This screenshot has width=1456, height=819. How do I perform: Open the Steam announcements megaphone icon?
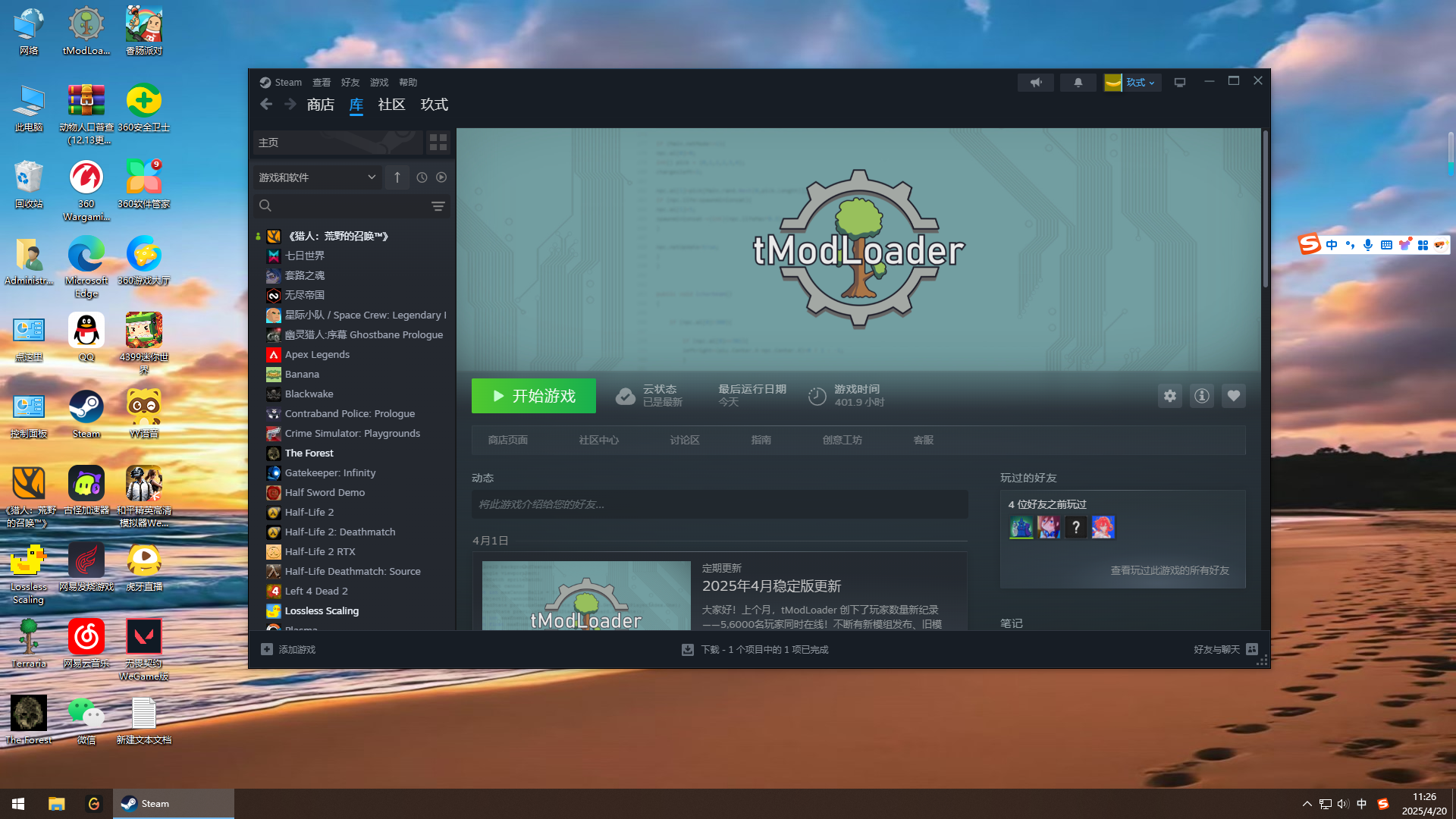pos(1036,83)
